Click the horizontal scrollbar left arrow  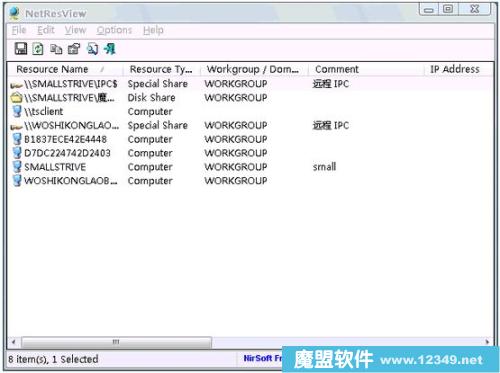click(x=14, y=342)
